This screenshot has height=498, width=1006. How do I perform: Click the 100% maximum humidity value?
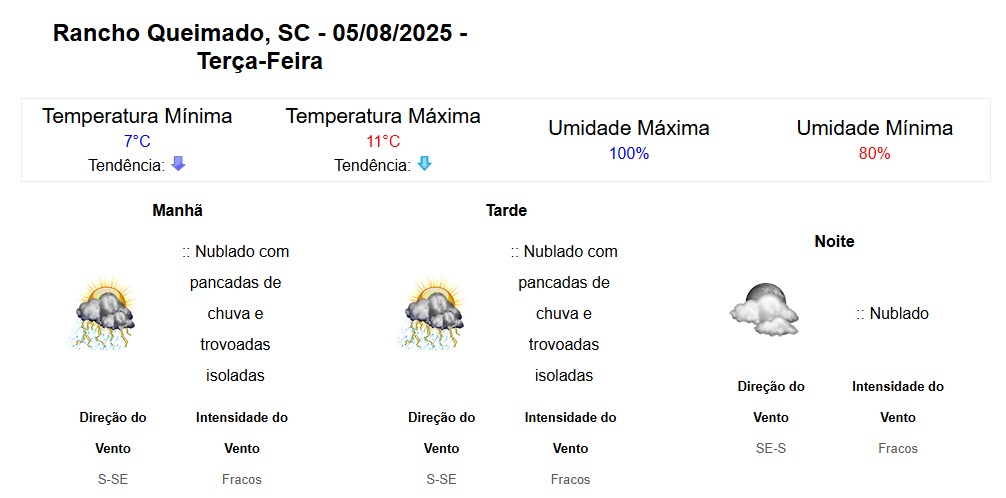[x=629, y=153]
